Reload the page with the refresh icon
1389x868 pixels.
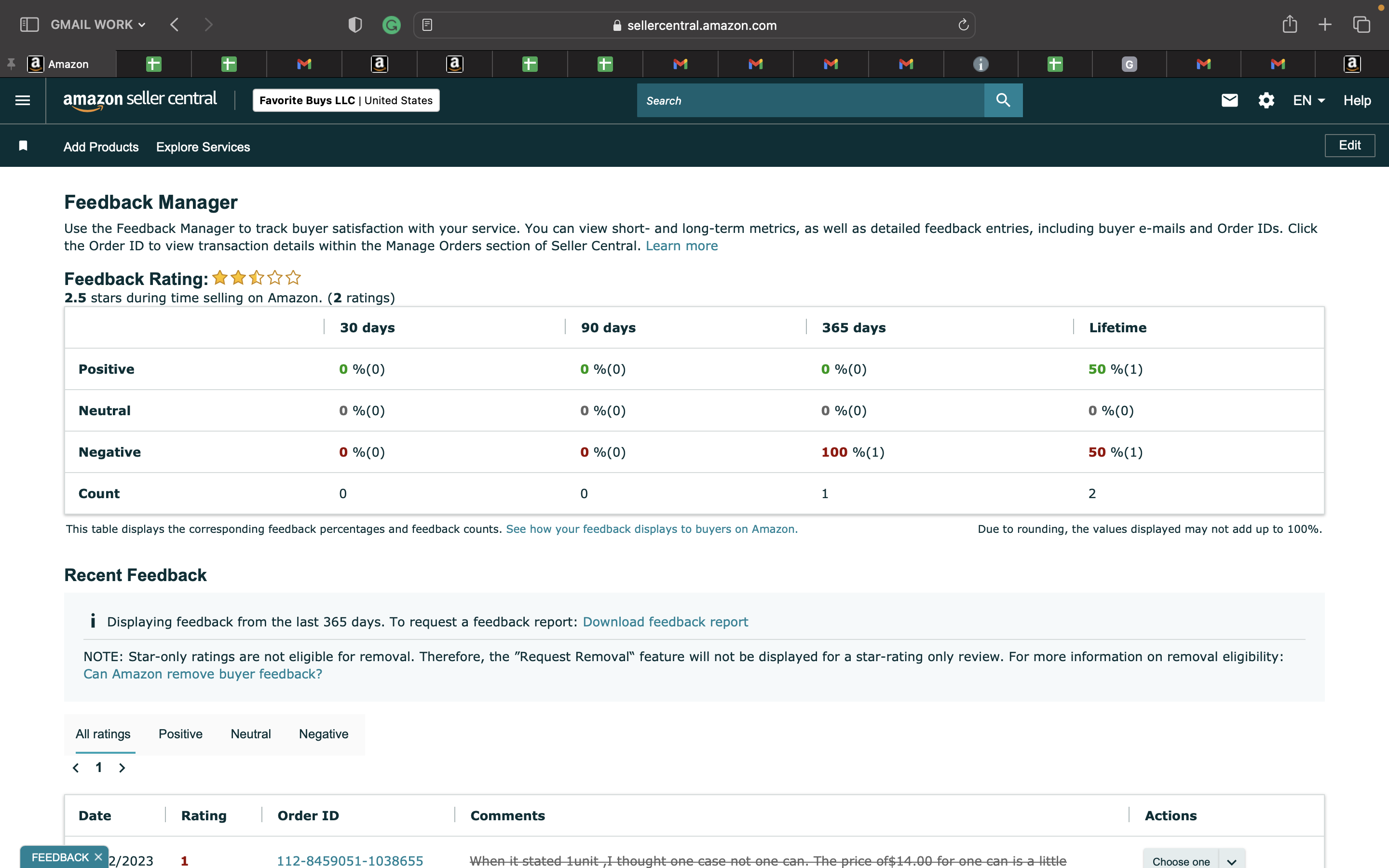pyautogui.click(x=963, y=25)
